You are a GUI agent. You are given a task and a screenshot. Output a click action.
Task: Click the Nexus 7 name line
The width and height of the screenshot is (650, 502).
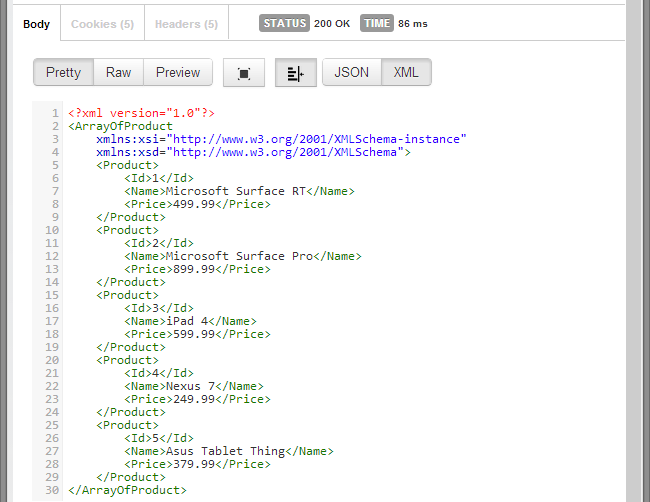[194, 386]
